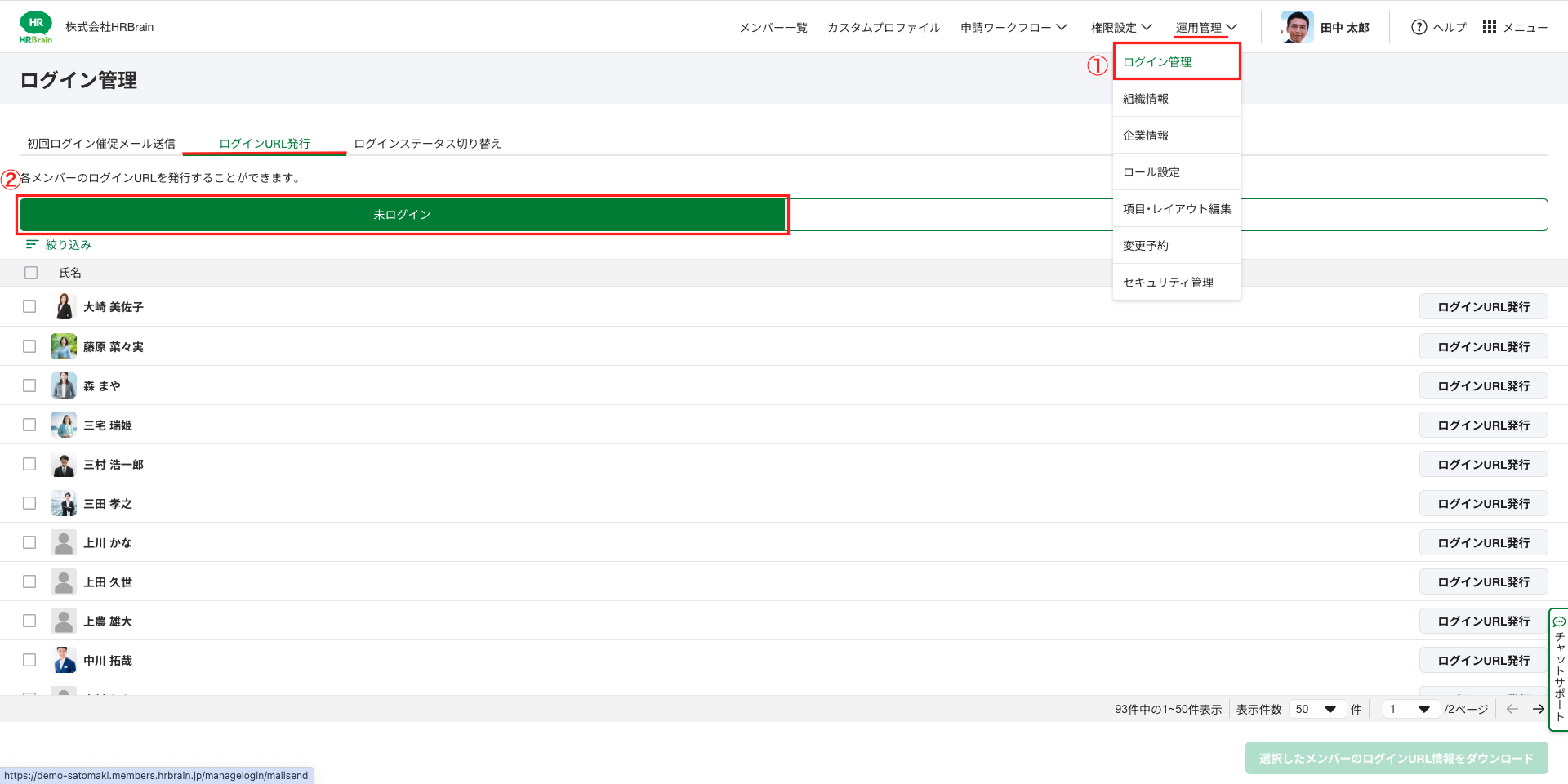Expand the 申請ワークフロー dropdown

click(x=1013, y=27)
